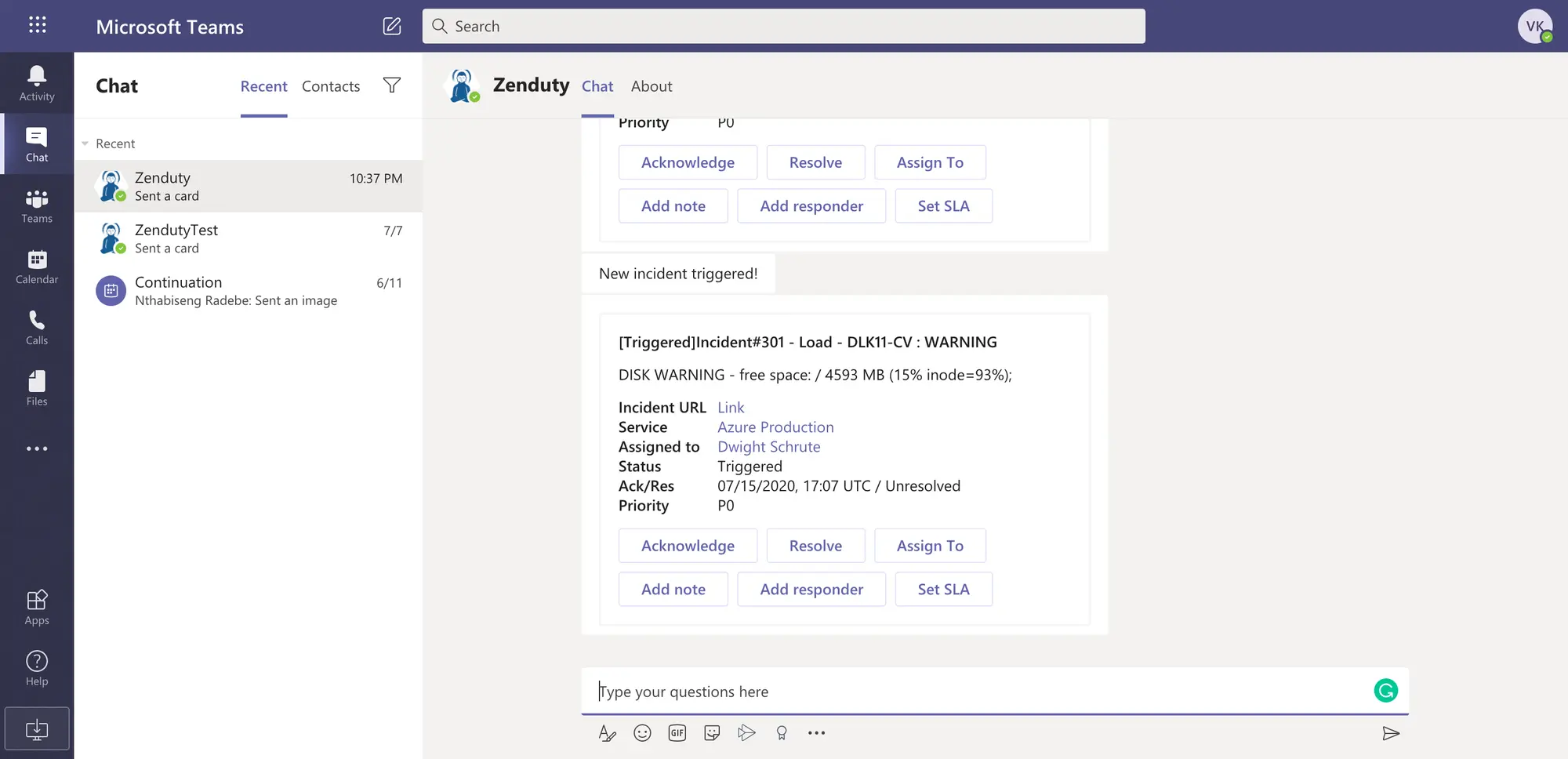
Task: Open the About tab for Zenduty
Action: (x=652, y=86)
